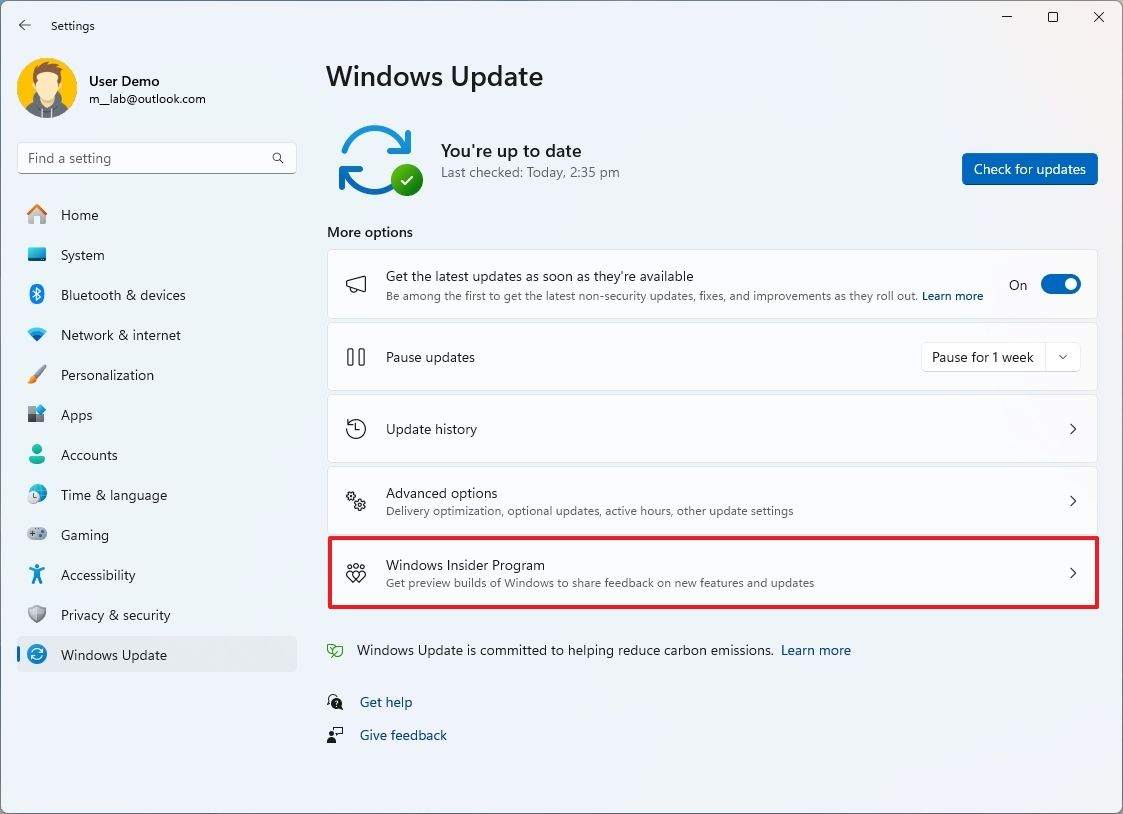1123x814 pixels.
Task: Click the megaphone latest updates icon
Action: pos(356,285)
